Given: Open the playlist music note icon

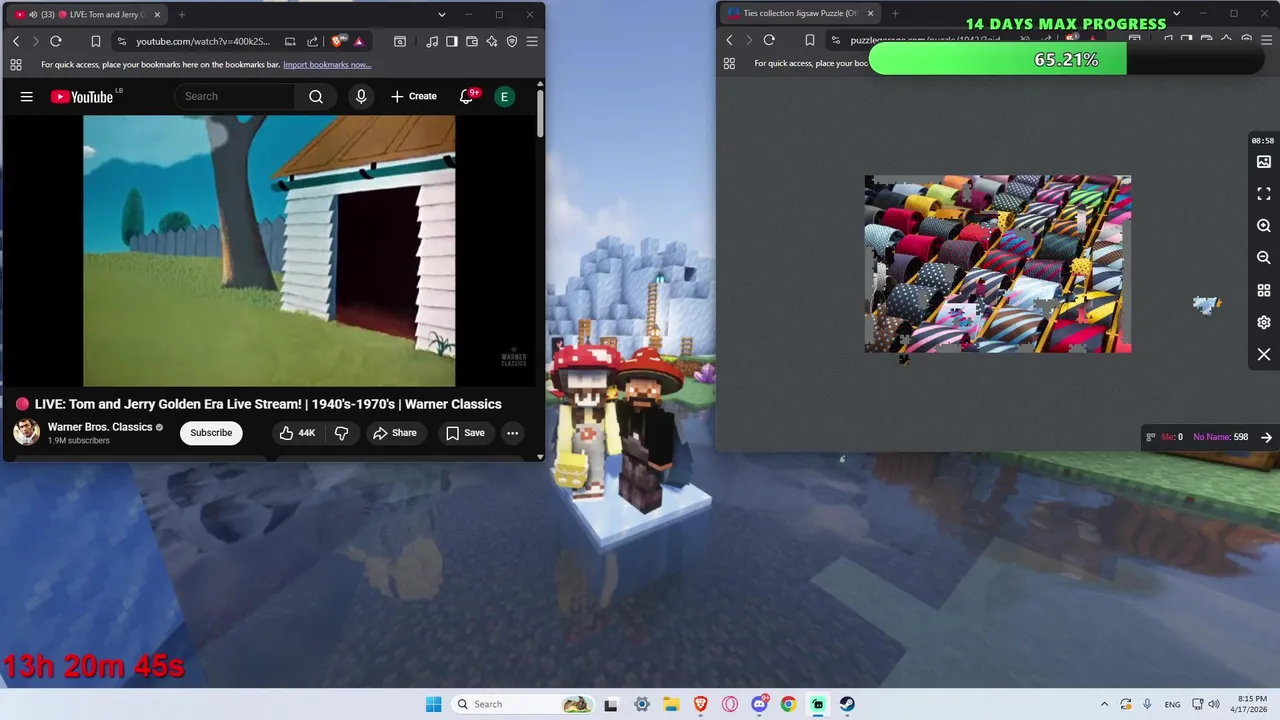Looking at the screenshot, I should 432,41.
